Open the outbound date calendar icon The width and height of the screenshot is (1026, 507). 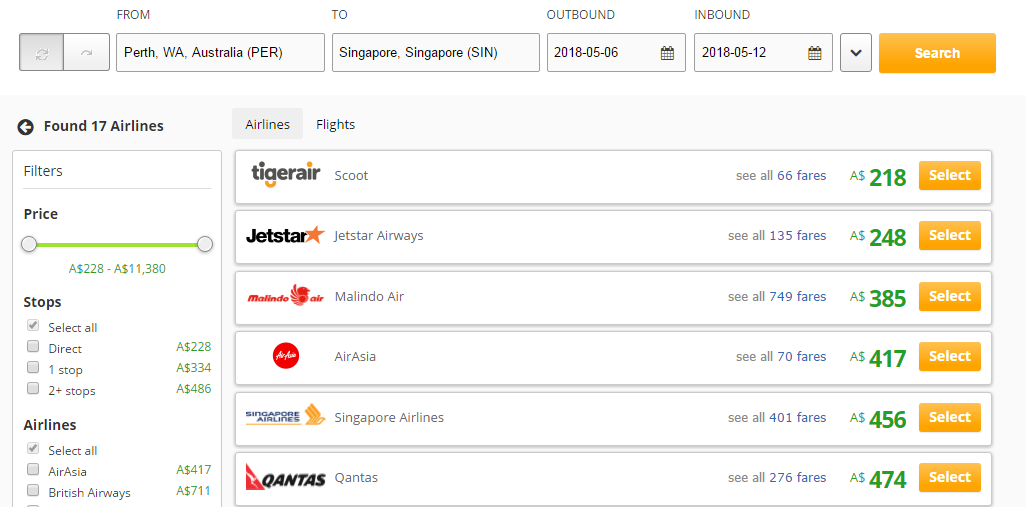[667, 53]
